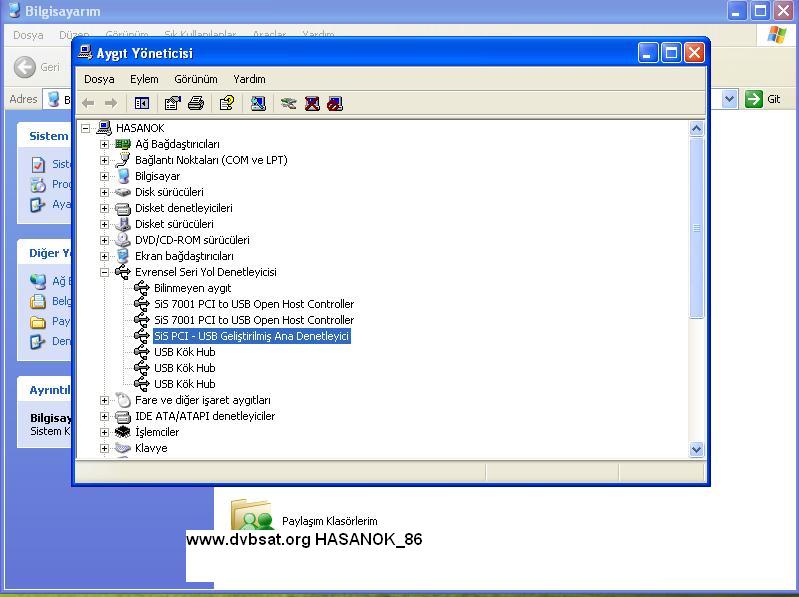Screen dimensions: 799x597
Task: Select the İşlemciler label
Action: pyautogui.click(x=157, y=432)
